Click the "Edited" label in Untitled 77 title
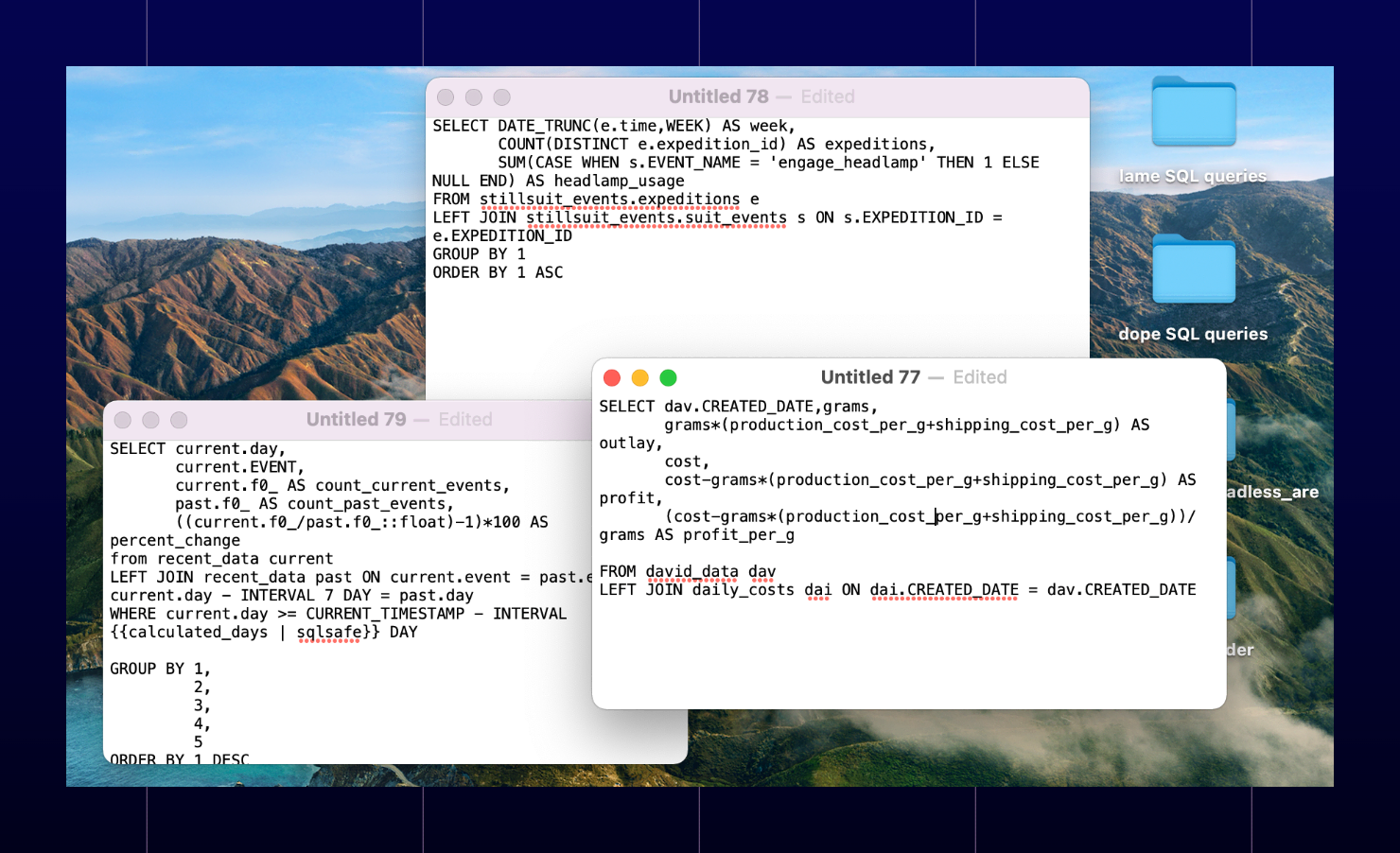Screen dimensions: 1400x853 (x=980, y=376)
